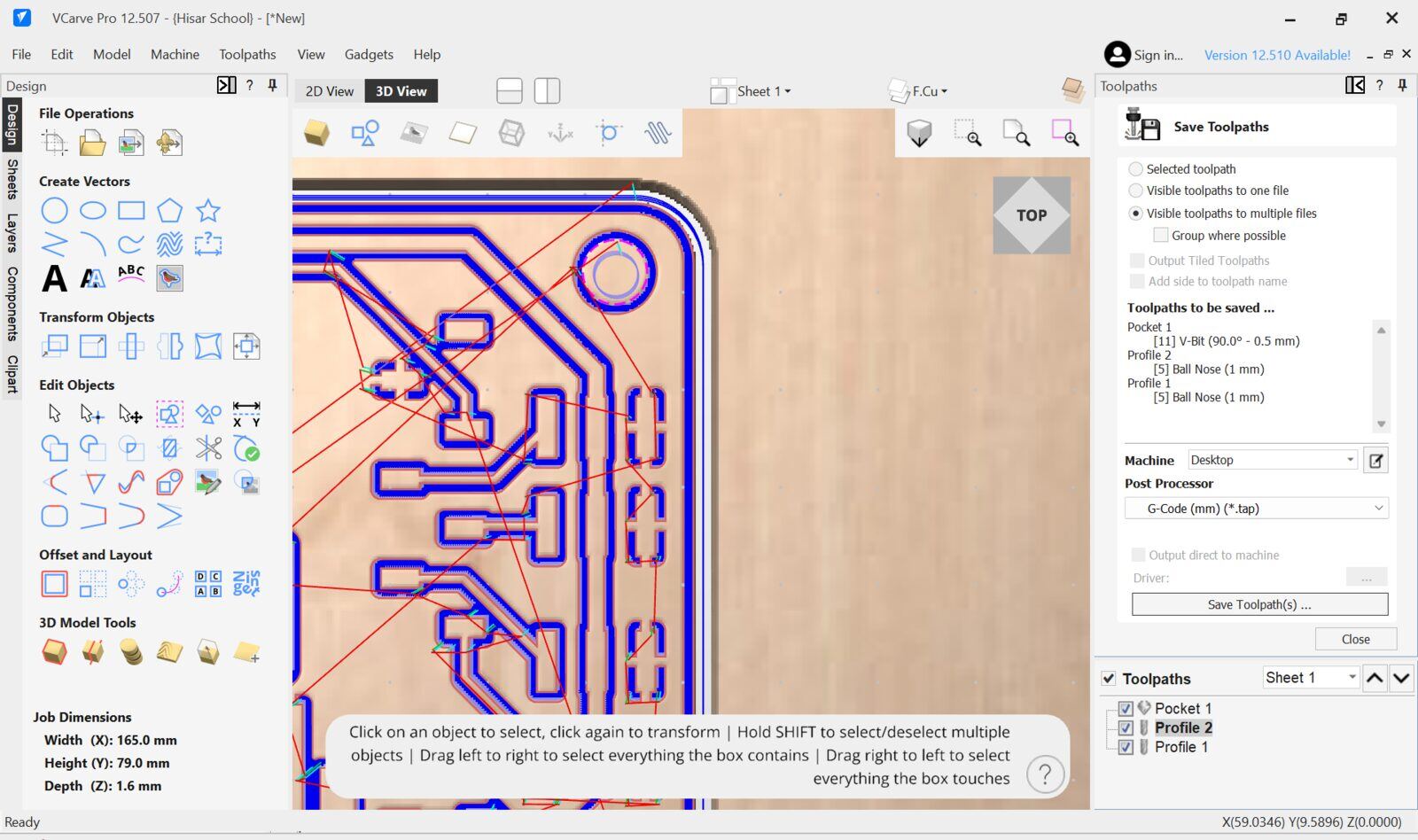Viewport: 1418px width, 840px height.
Task: Open the Machine Desktop dropdown
Action: tap(1273, 460)
